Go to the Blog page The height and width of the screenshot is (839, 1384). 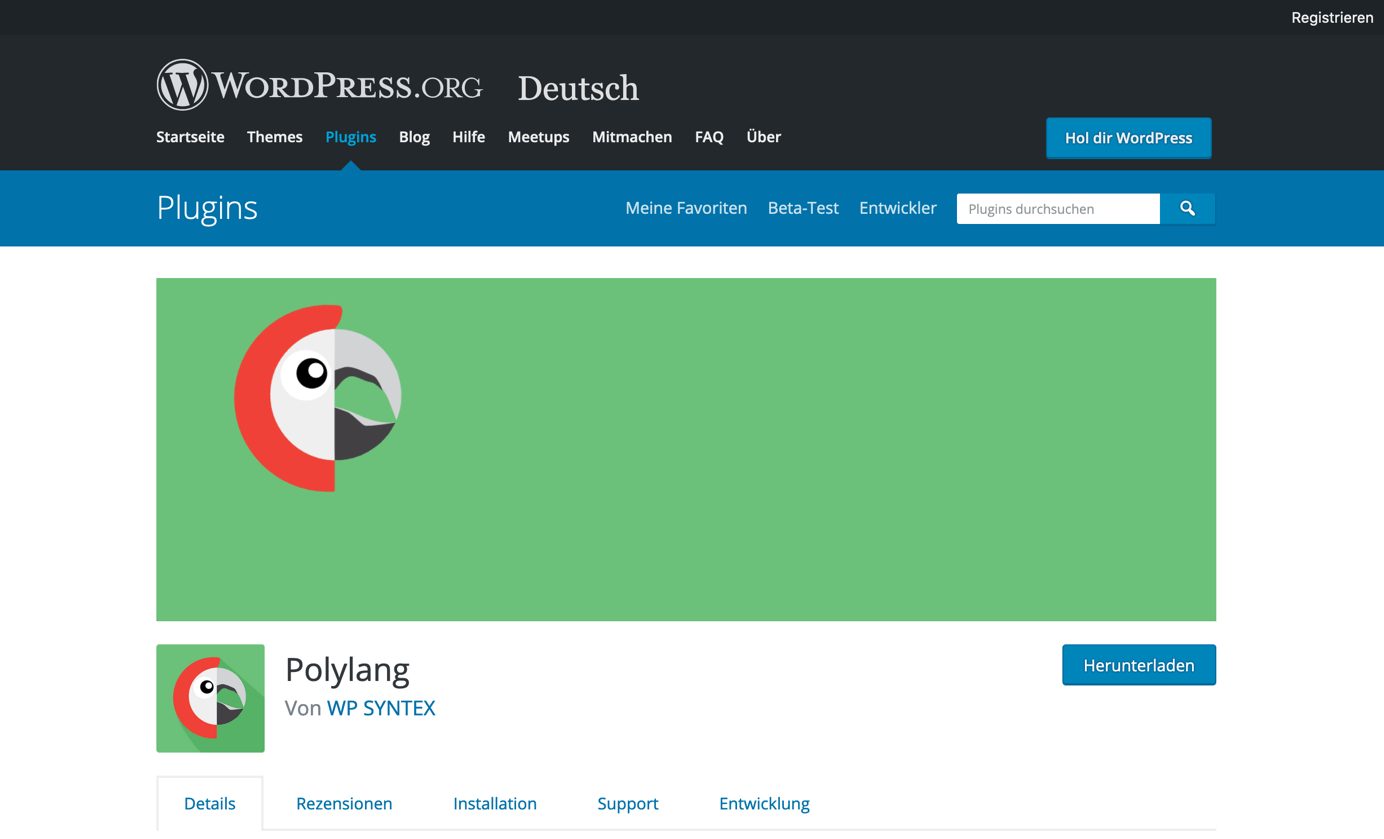click(x=414, y=137)
